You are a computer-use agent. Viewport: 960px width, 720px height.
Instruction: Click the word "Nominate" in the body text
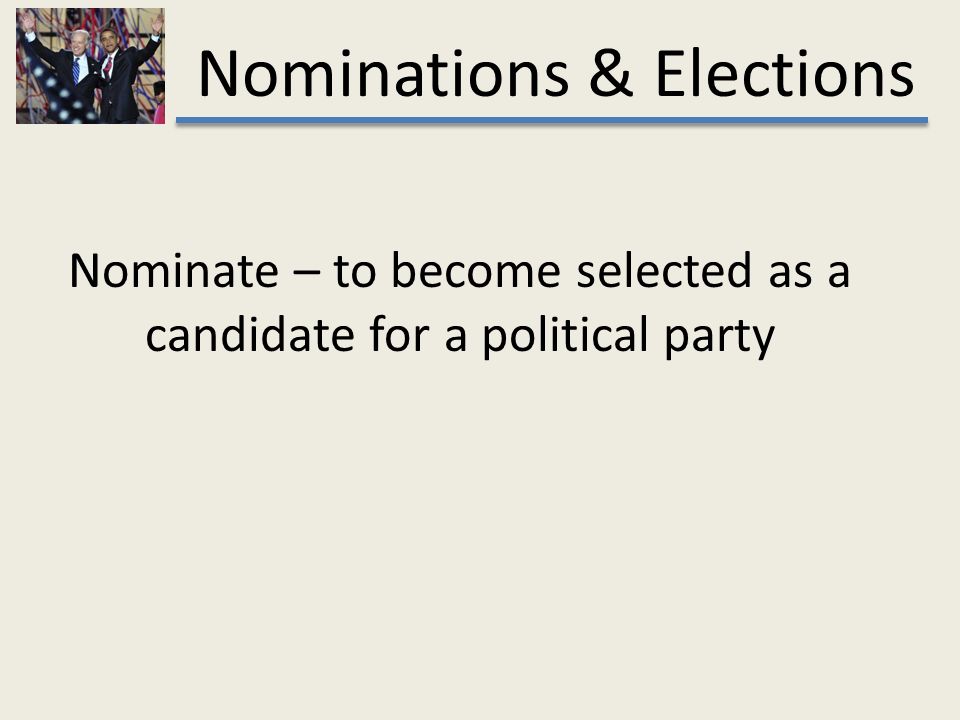pos(174,270)
